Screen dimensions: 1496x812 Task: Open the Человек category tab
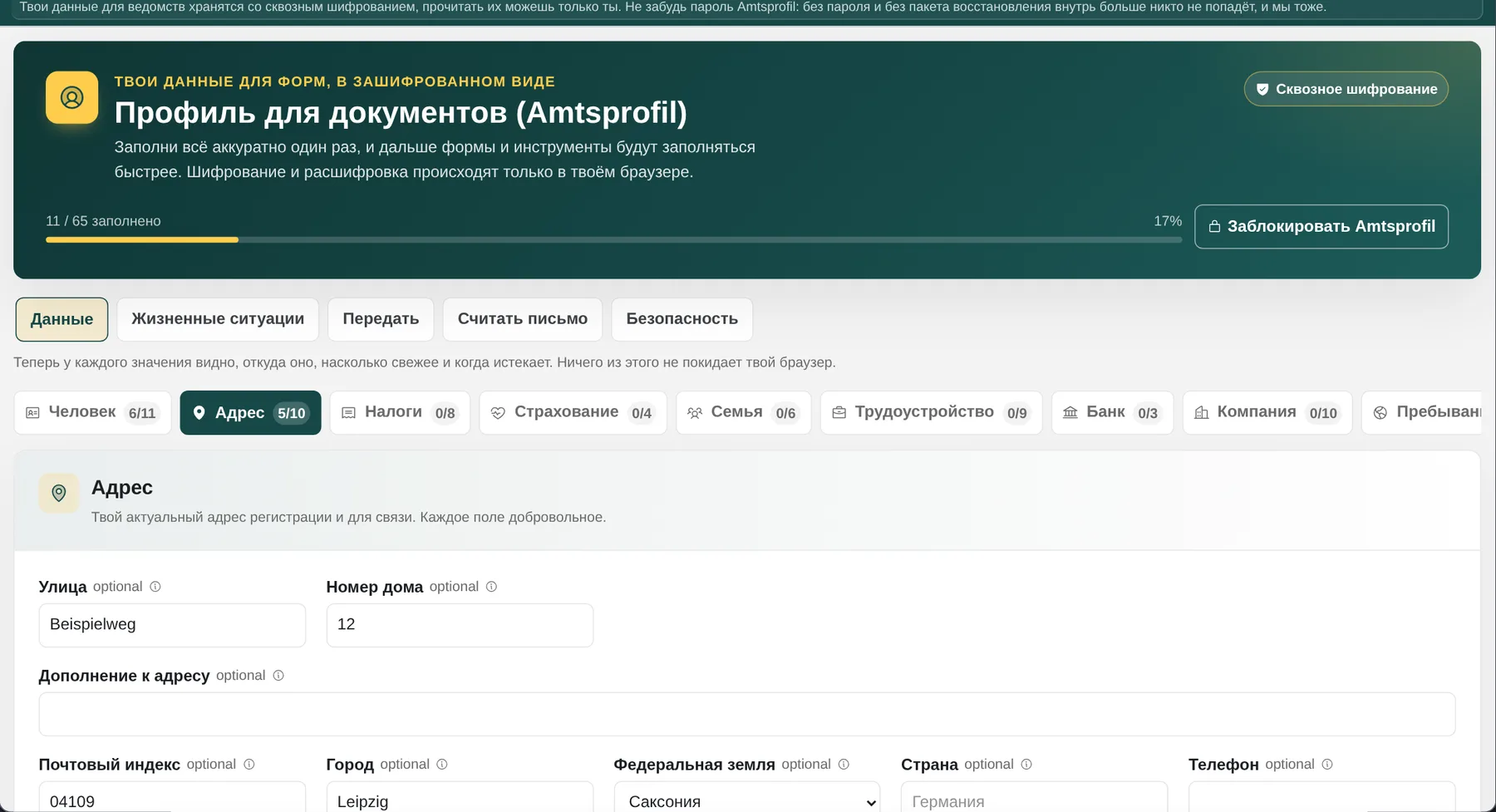point(93,412)
